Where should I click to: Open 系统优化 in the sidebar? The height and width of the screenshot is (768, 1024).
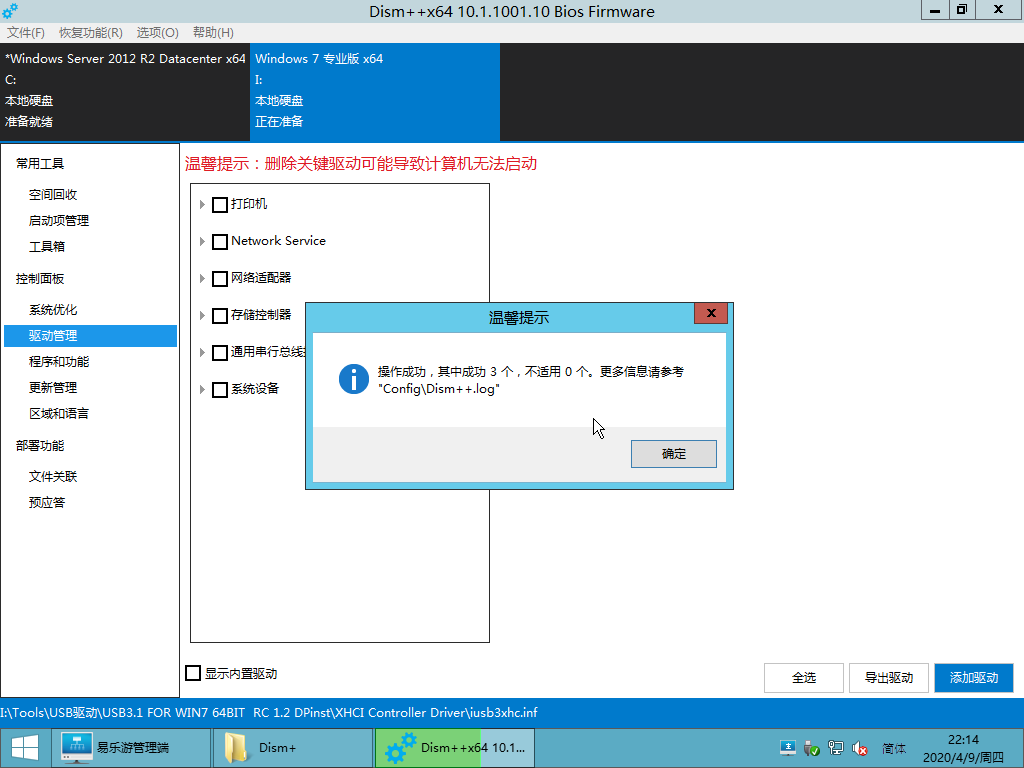pyautogui.click(x=53, y=310)
